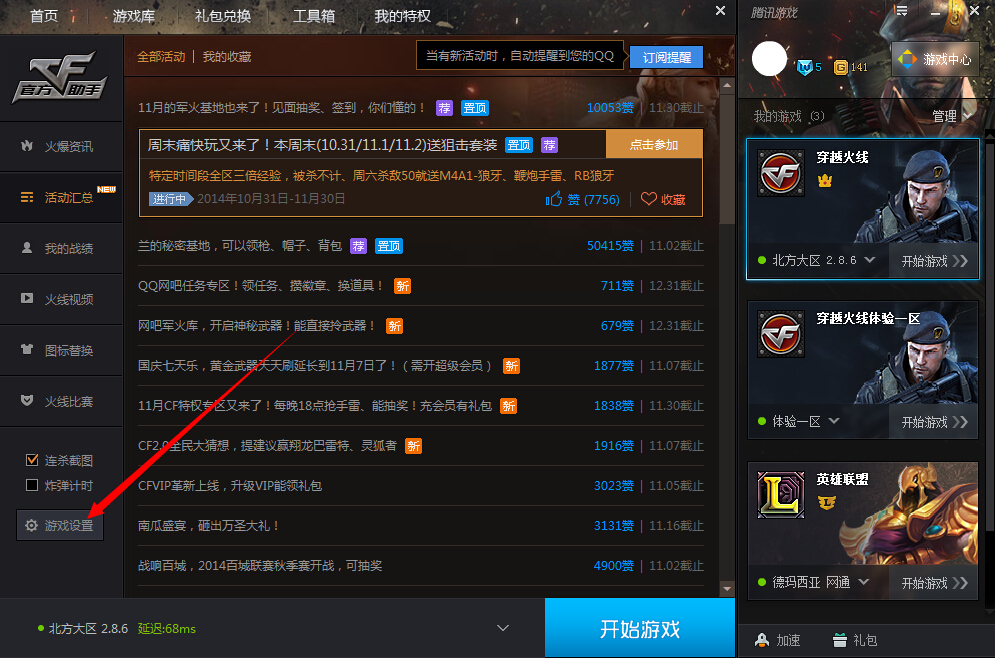
Task: Open the 游戏中心 button
Action: point(935,59)
